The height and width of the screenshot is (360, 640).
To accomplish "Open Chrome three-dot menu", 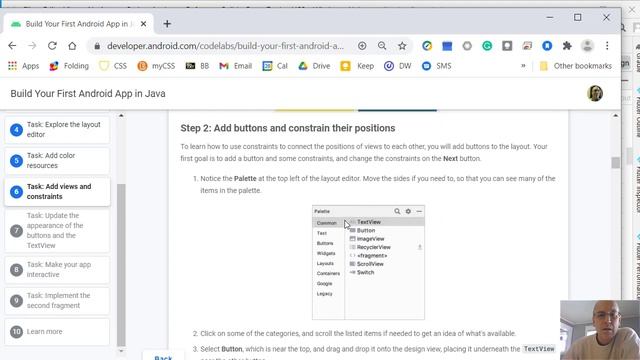I will [x=607, y=46].
